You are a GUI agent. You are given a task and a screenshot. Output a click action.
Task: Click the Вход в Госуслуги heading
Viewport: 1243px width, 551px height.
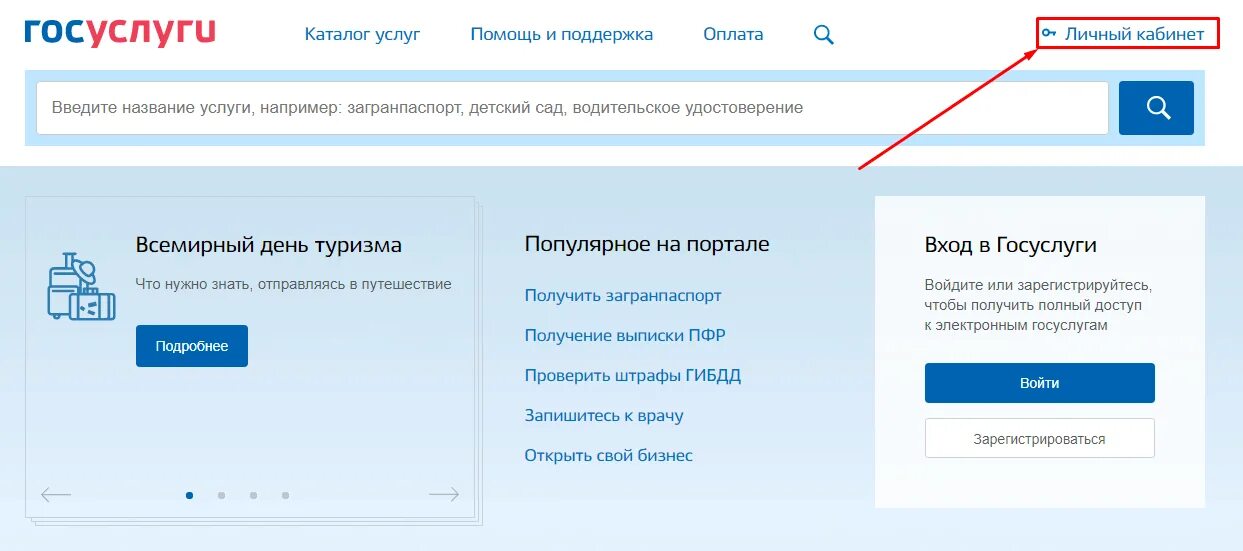click(x=1011, y=245)
